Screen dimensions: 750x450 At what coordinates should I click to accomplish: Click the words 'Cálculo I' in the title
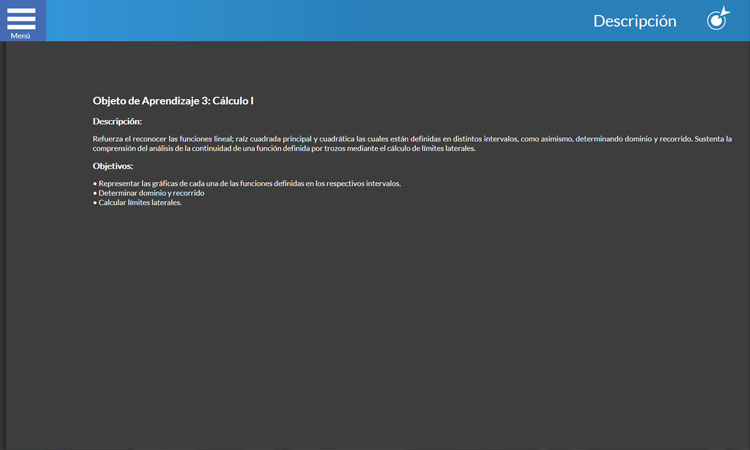coord(233,101)
